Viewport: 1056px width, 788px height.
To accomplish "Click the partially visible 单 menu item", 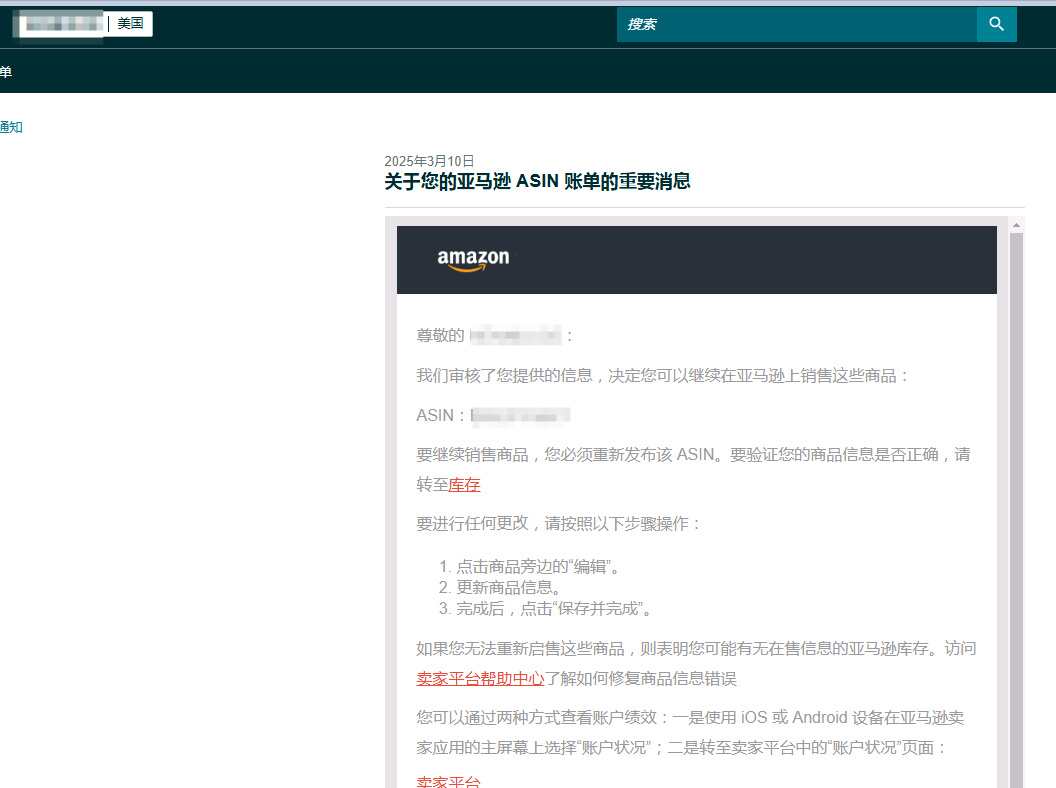I will click(6, 71).
